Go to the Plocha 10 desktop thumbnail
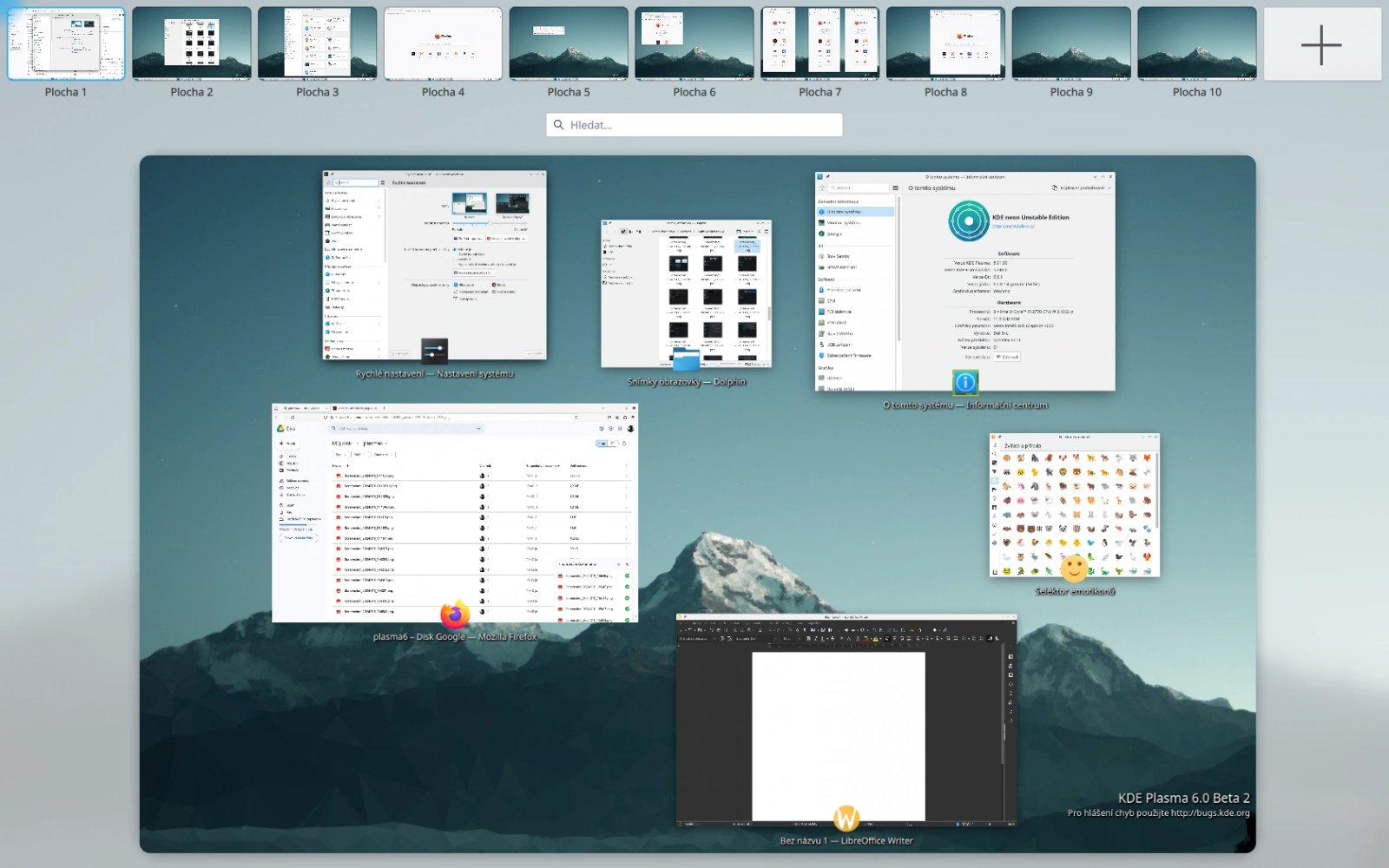 tap(1197, 44)
